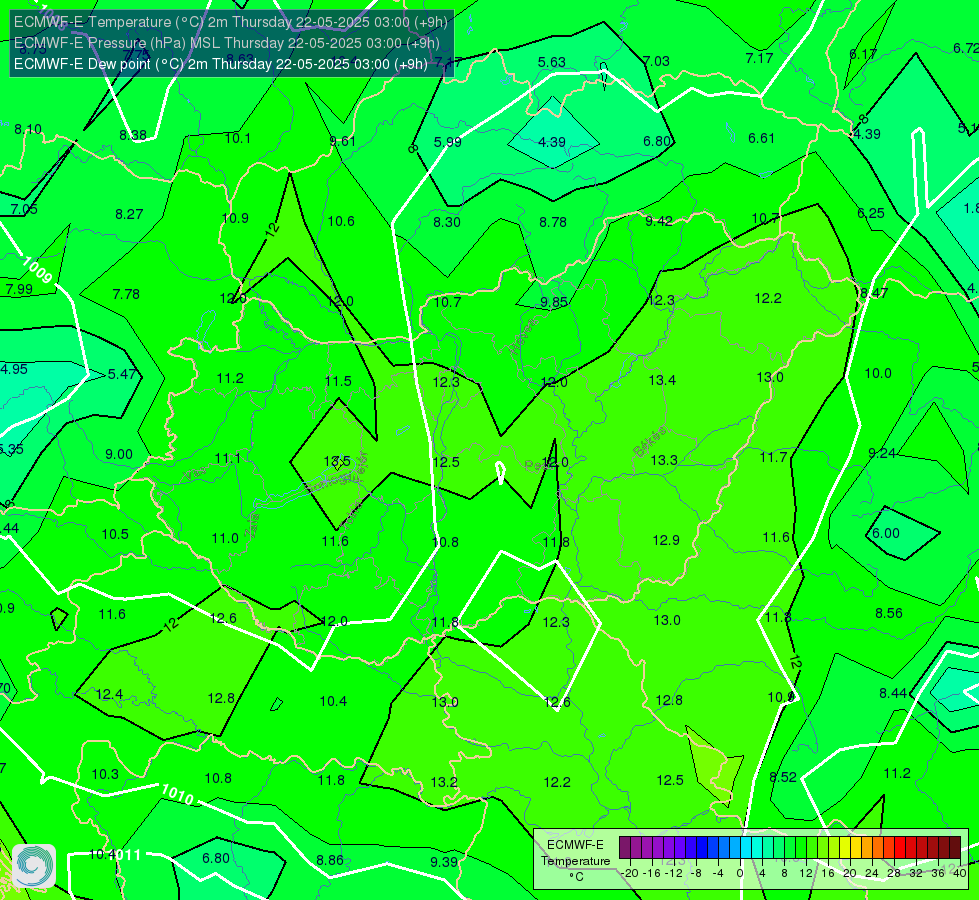Click the 7.78 temperature value
The image size is (979, 900).
point(126,294)
